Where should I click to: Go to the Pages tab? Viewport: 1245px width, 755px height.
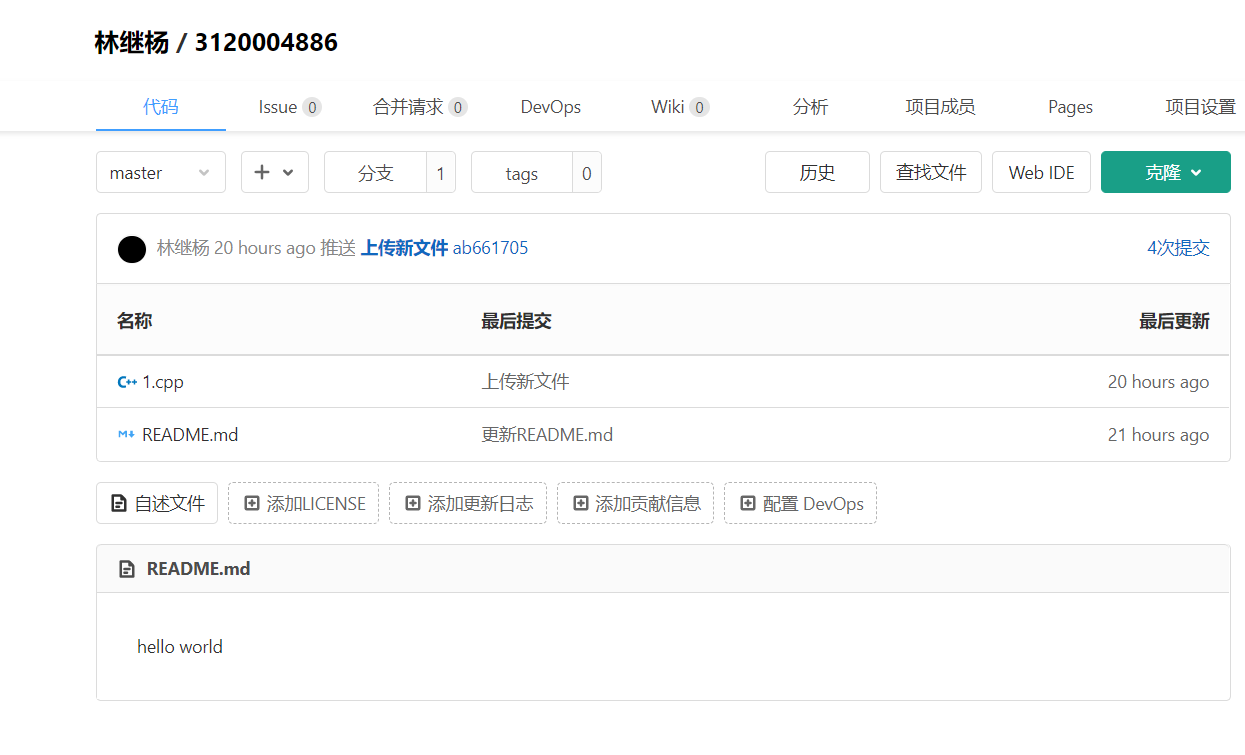[x=1070, y=107]
